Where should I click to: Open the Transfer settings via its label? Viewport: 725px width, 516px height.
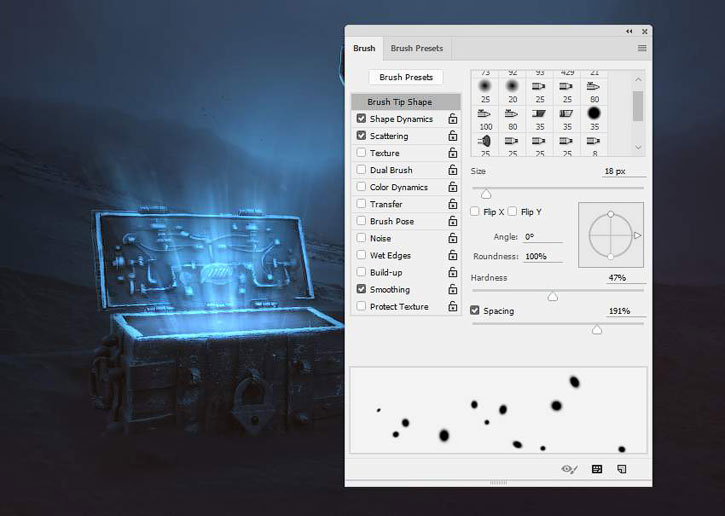pos(386,204)
